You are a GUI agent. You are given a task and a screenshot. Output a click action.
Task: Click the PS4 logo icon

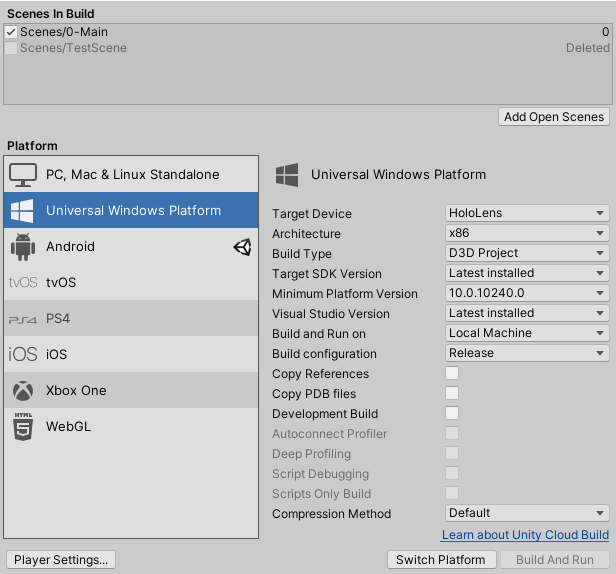point(23,320)
